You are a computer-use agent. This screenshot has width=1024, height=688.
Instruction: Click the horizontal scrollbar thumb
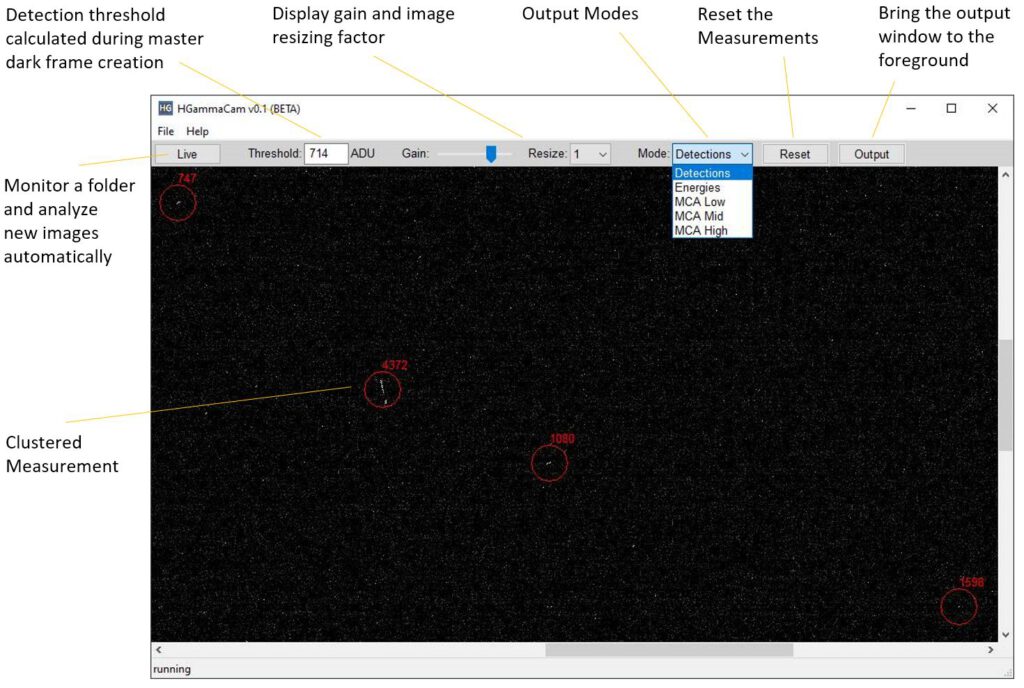(x=669, y=650)
